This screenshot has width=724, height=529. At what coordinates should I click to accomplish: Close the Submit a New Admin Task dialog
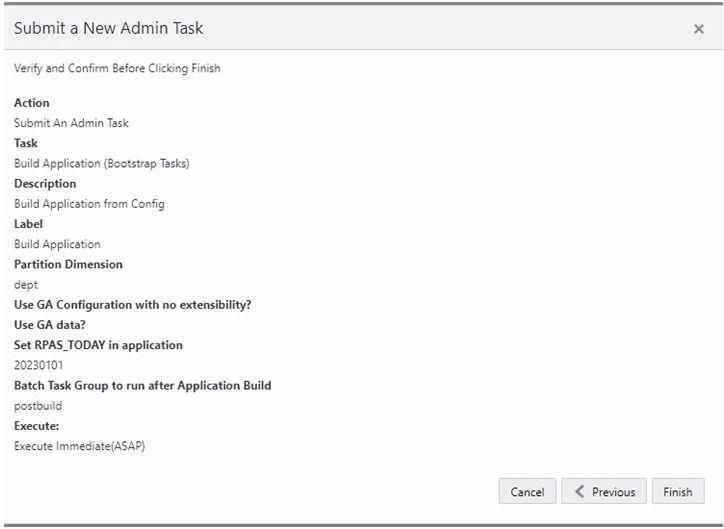point(698,30)
